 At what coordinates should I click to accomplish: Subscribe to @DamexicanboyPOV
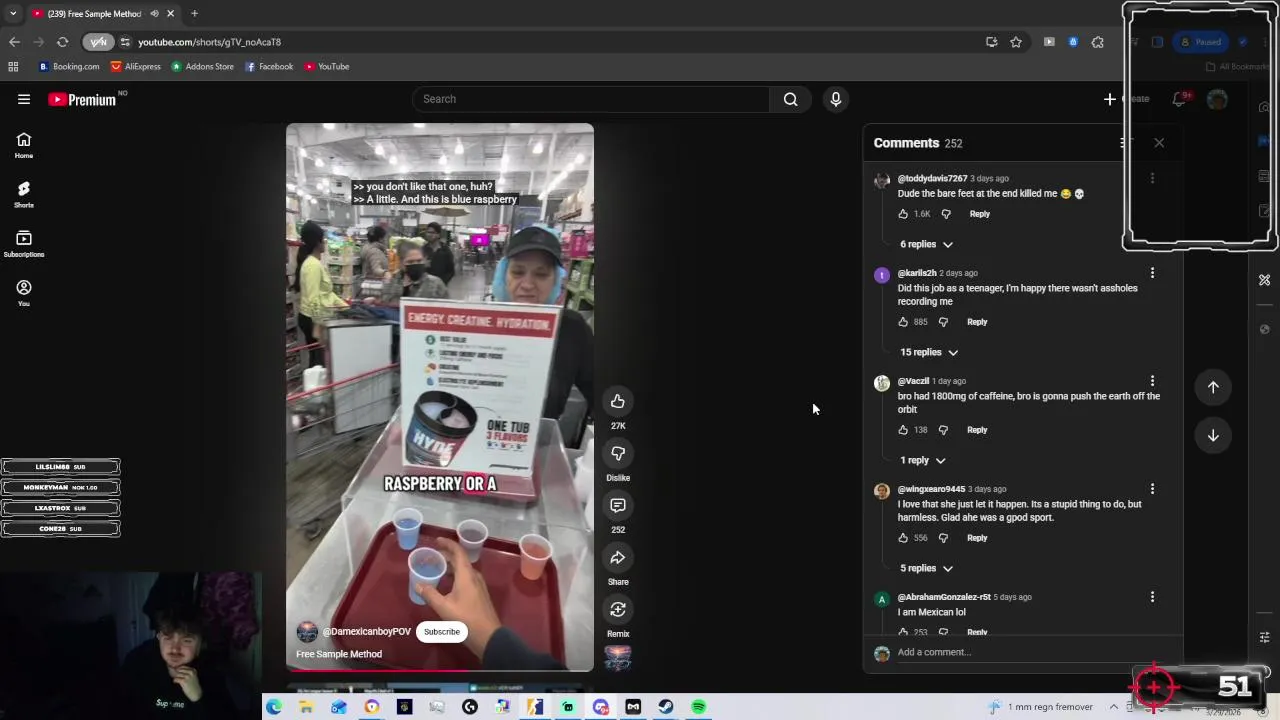pyautogui.click(x=441, y=632)
